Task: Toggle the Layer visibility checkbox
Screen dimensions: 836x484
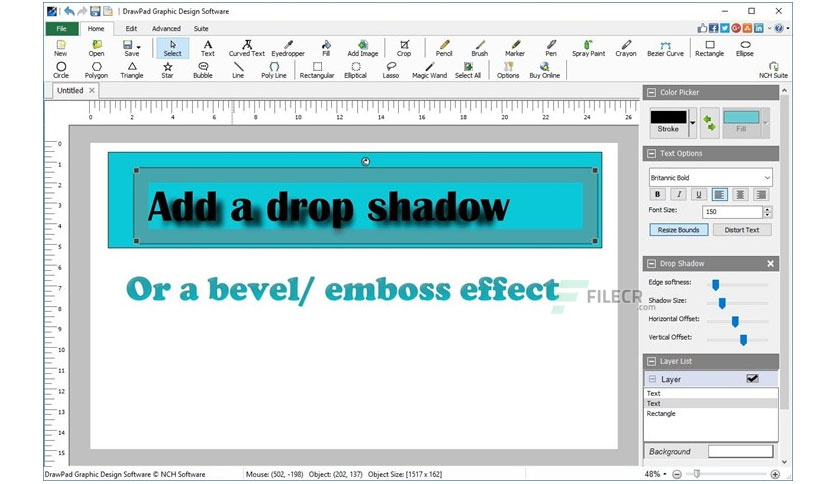Action: (x=752, y=378)
